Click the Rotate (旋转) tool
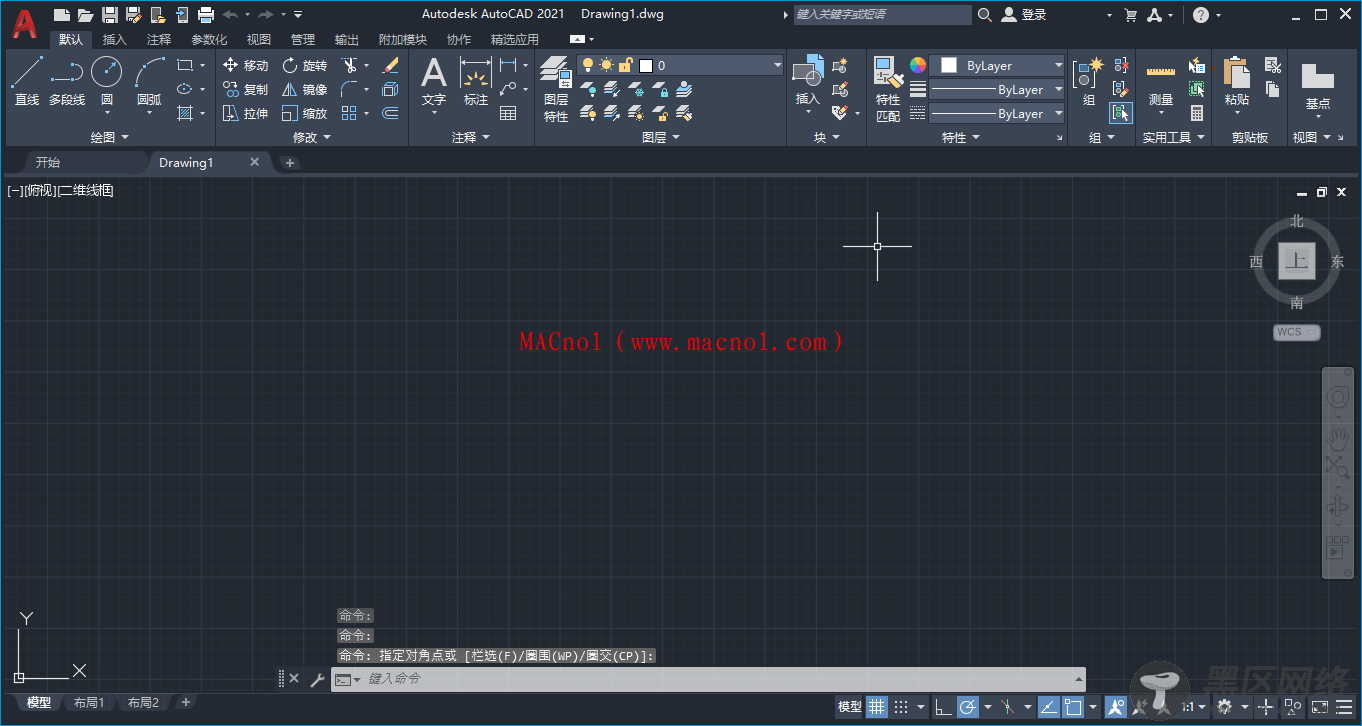The width and height of the screenshot is (1362, 726). click(x=305, y=65)
